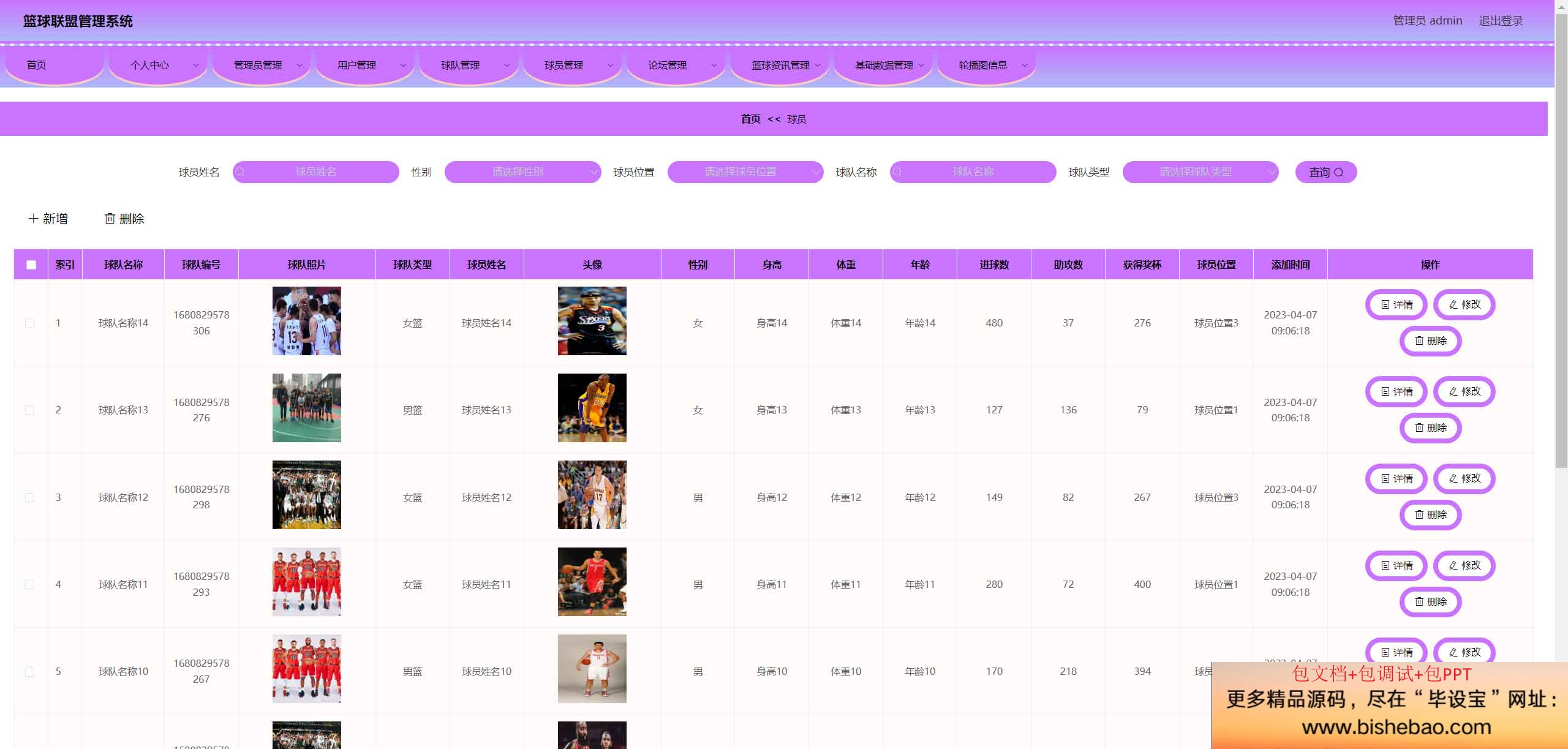The width and height of the screenshot is (1568, 749).
Task: Open player avatar thumbnail for 球员姓名10
Action: coord(592,669)
